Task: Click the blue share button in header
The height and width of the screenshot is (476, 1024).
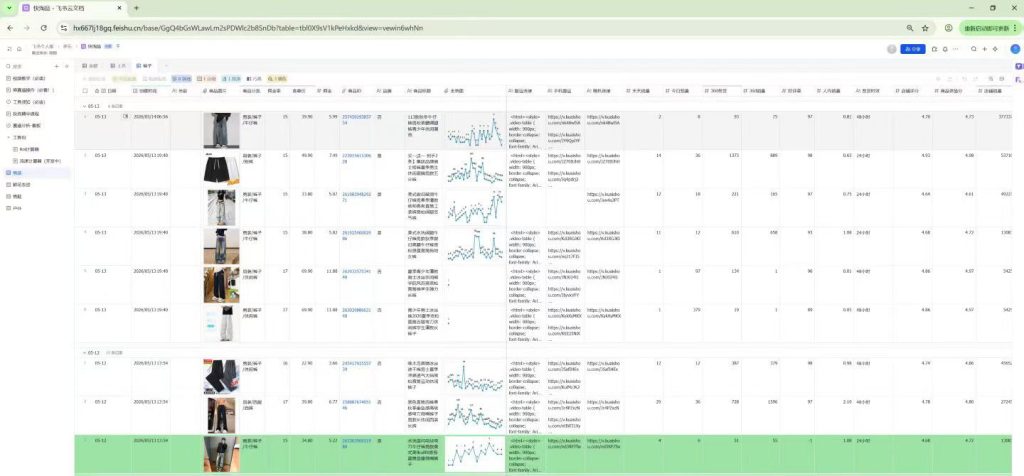Action: tap(912, 49)
